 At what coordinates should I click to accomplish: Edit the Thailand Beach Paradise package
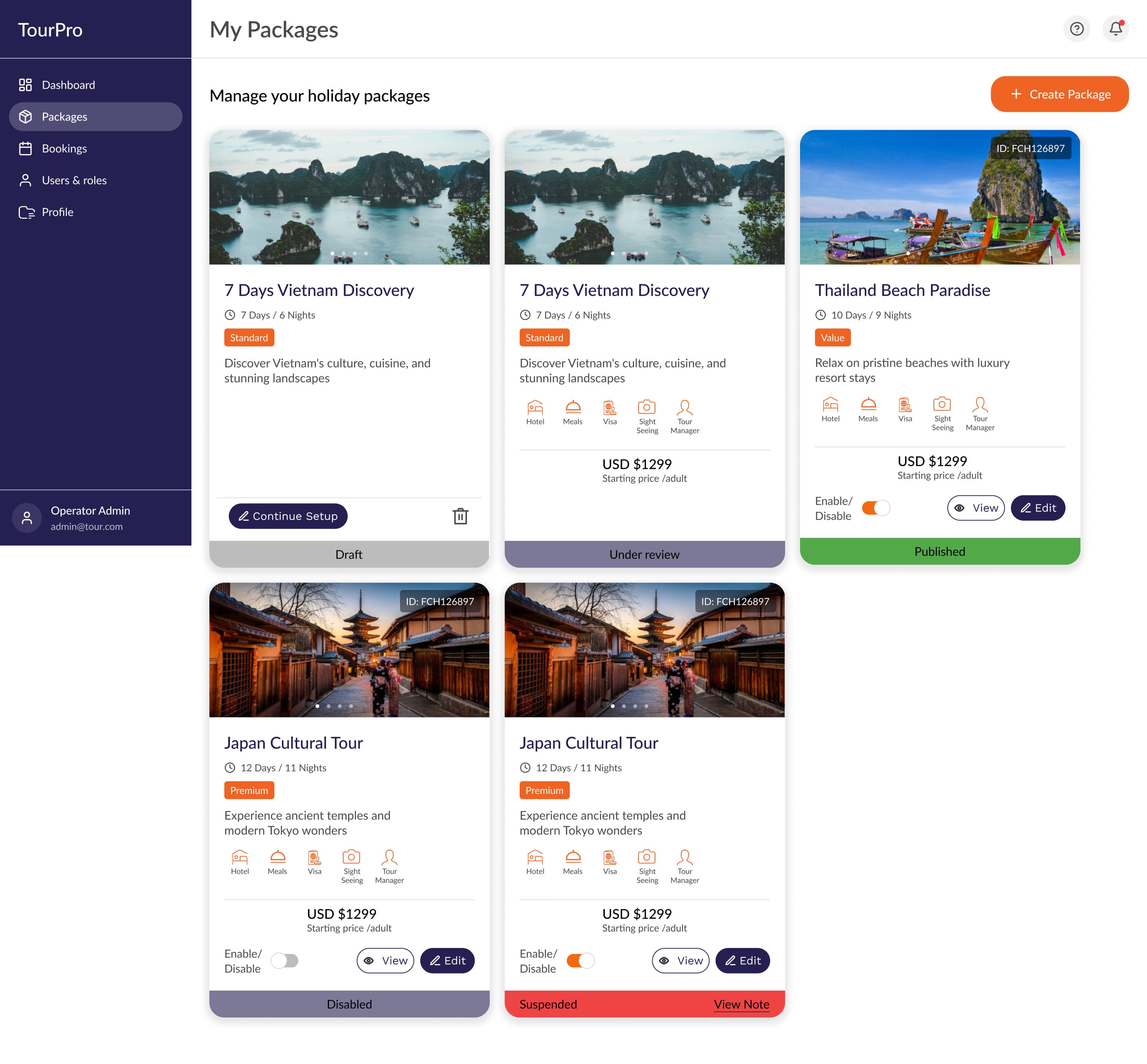coord(1037,508)
